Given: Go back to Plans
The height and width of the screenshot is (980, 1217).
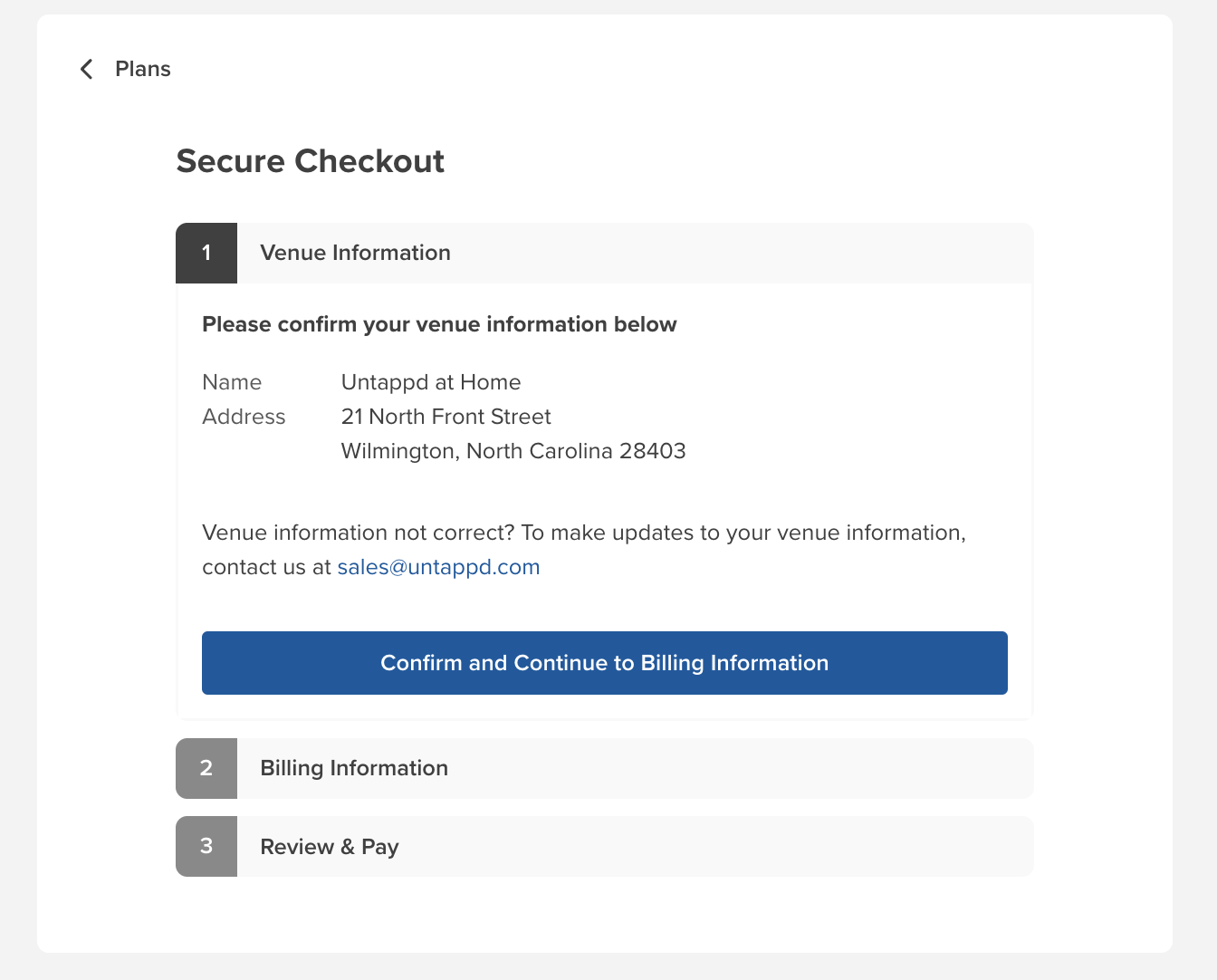Looking at the screenshot, I should 142,69.
